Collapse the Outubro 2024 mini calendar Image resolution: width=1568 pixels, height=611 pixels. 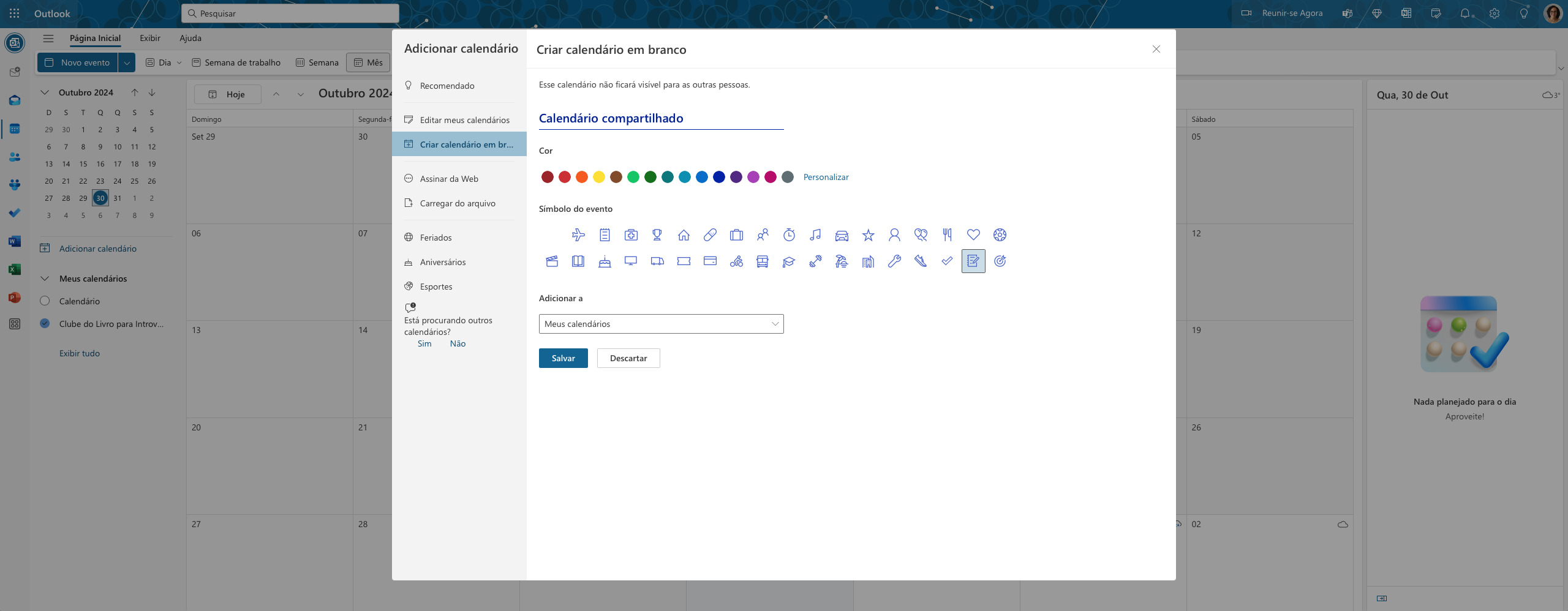(43, 92)
